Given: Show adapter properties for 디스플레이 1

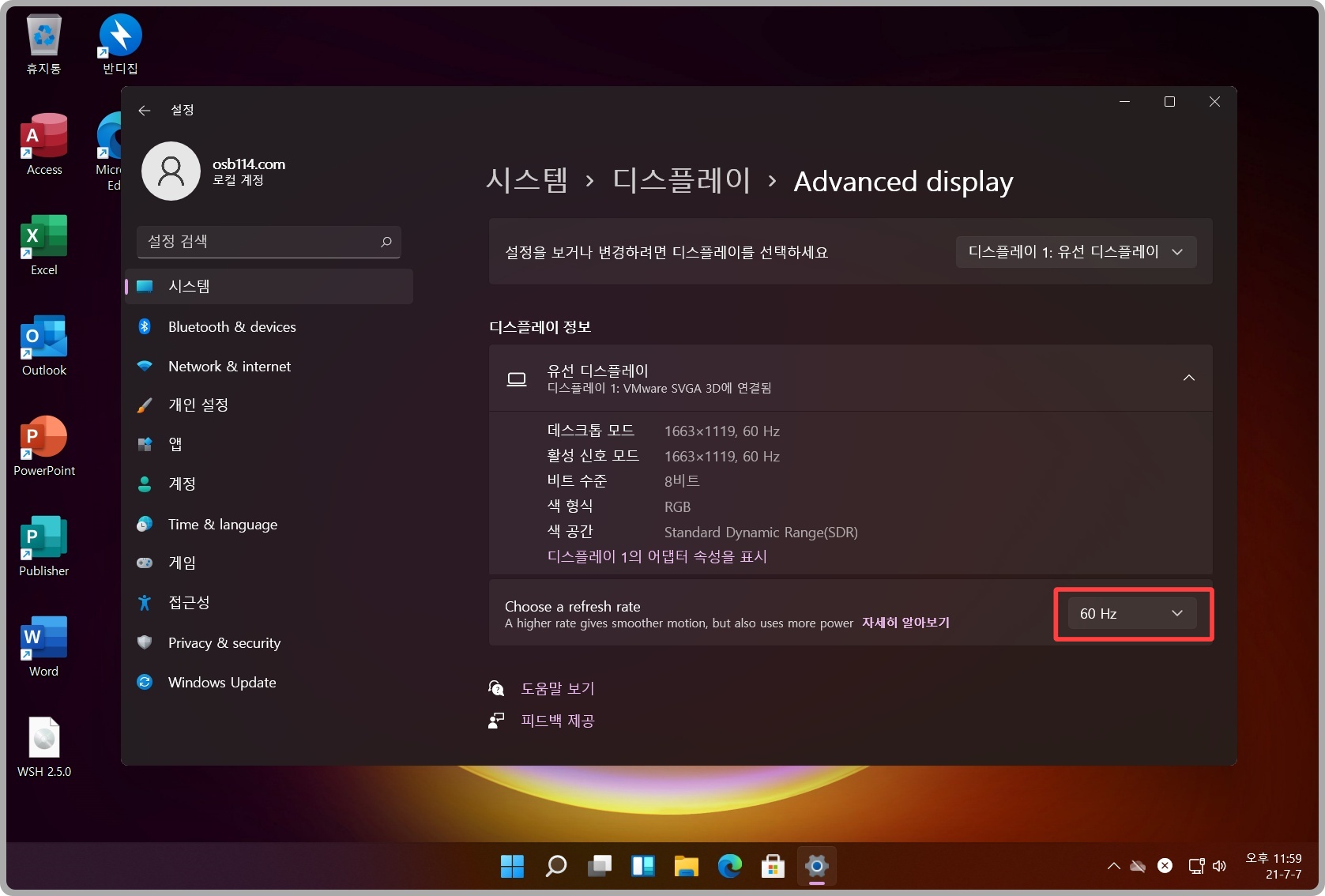Looking at the screenshot, I should (x=657, y=556).
